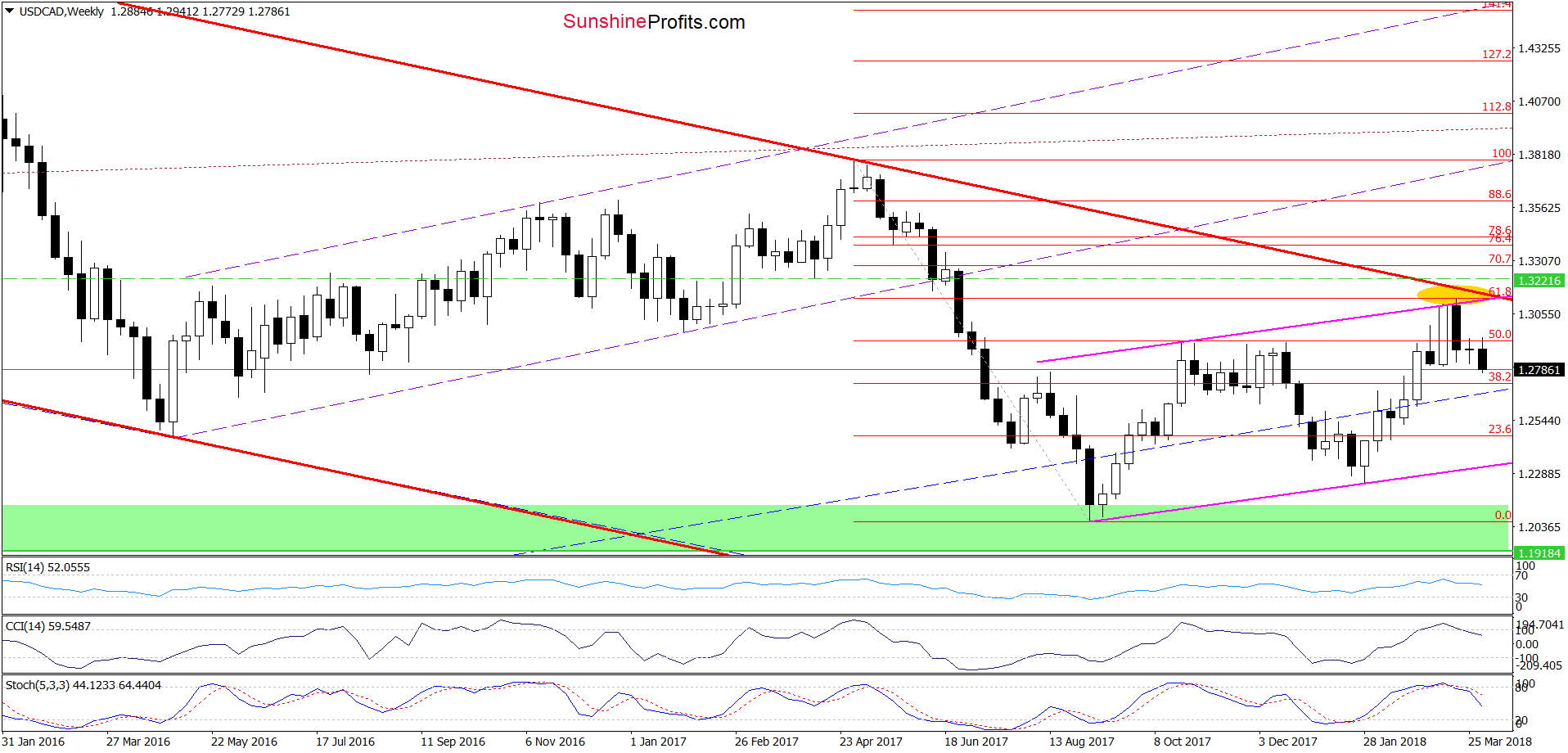The image size is (1568, 753).
Task: Select the green price tag 1.32216
Action: click(x=1539, y=281)
